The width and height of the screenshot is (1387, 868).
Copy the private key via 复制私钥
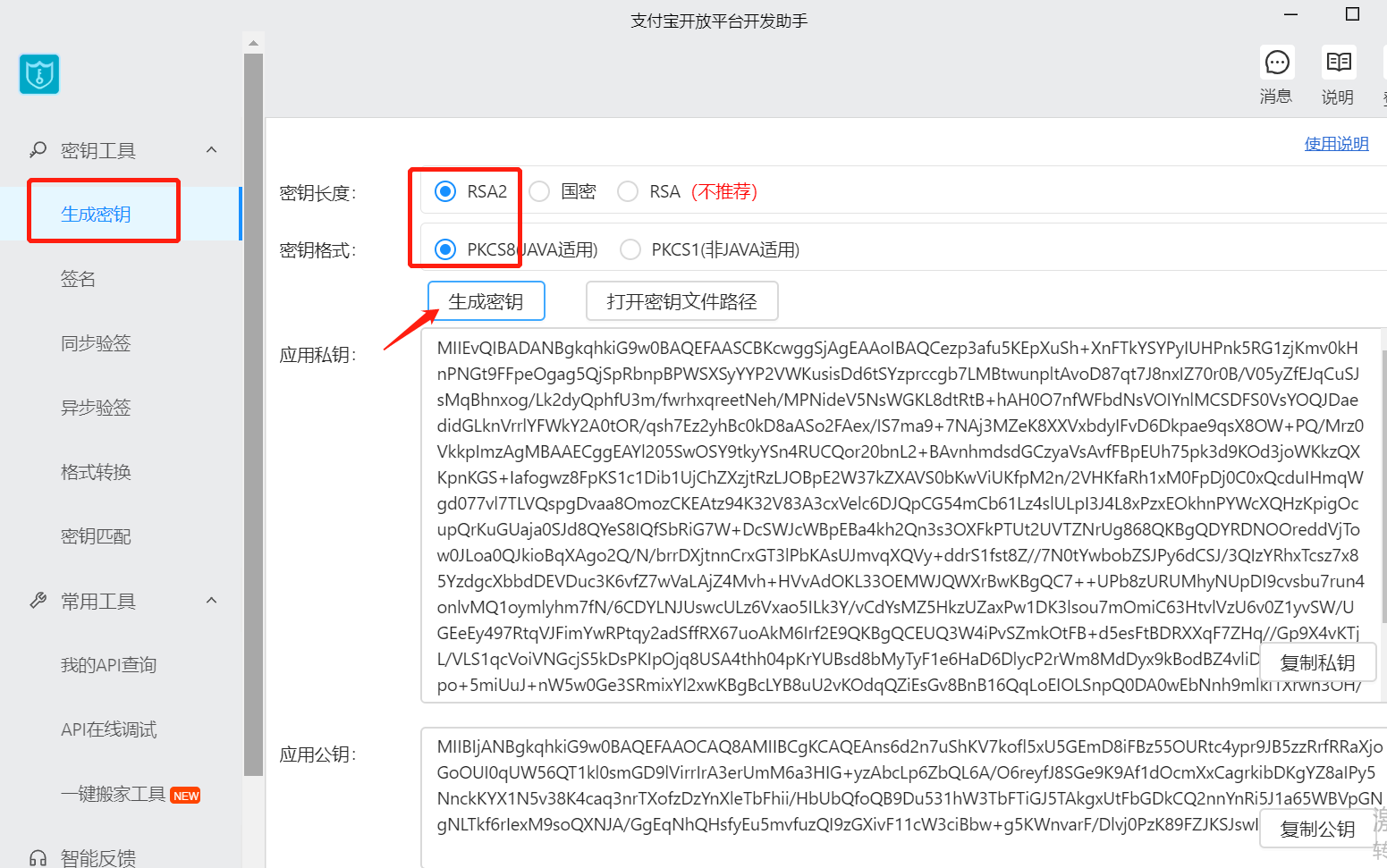tap(1317, 662)
